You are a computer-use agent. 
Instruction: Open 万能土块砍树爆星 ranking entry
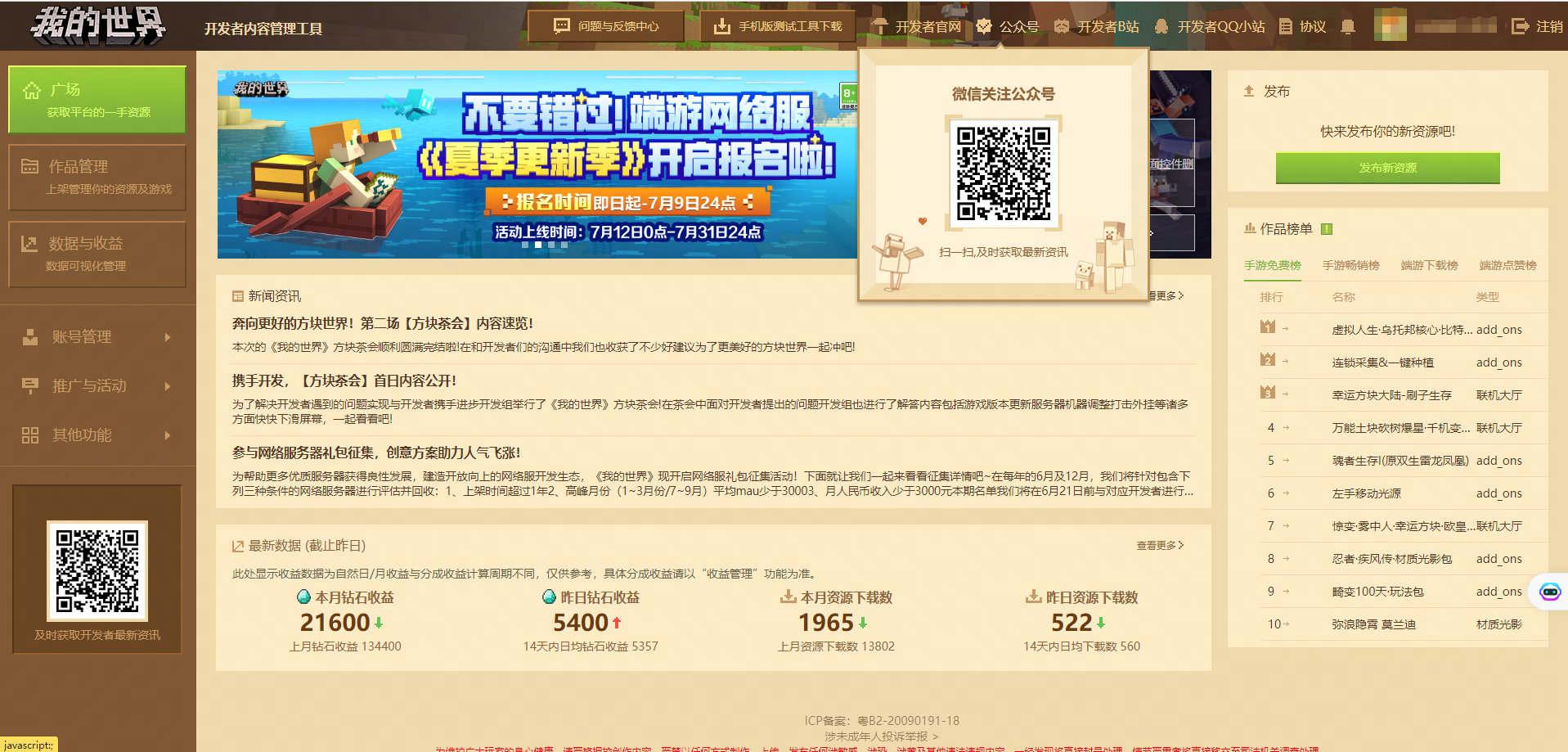click(1402, 428)
